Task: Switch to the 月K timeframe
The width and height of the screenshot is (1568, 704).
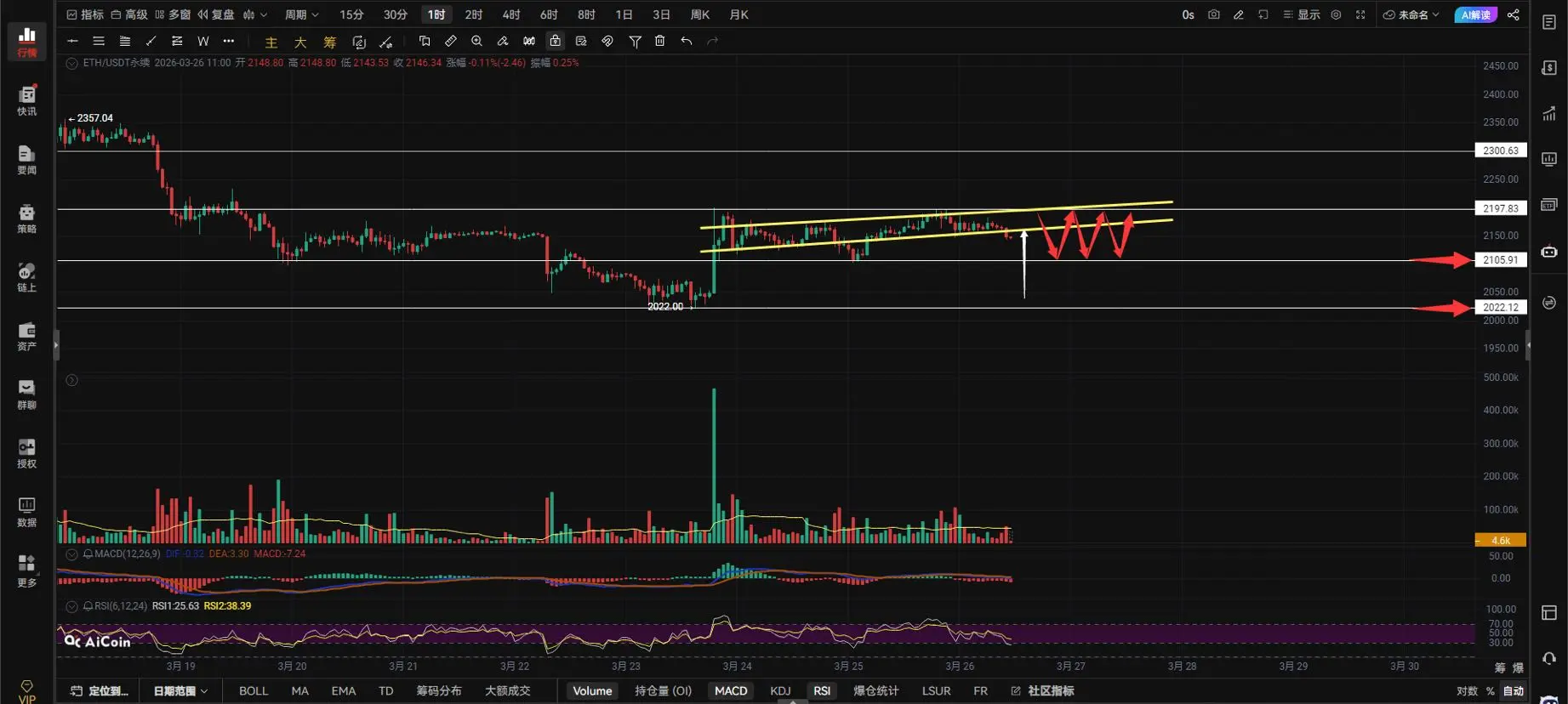Action: pyautogui.click(x=739, y=14)
